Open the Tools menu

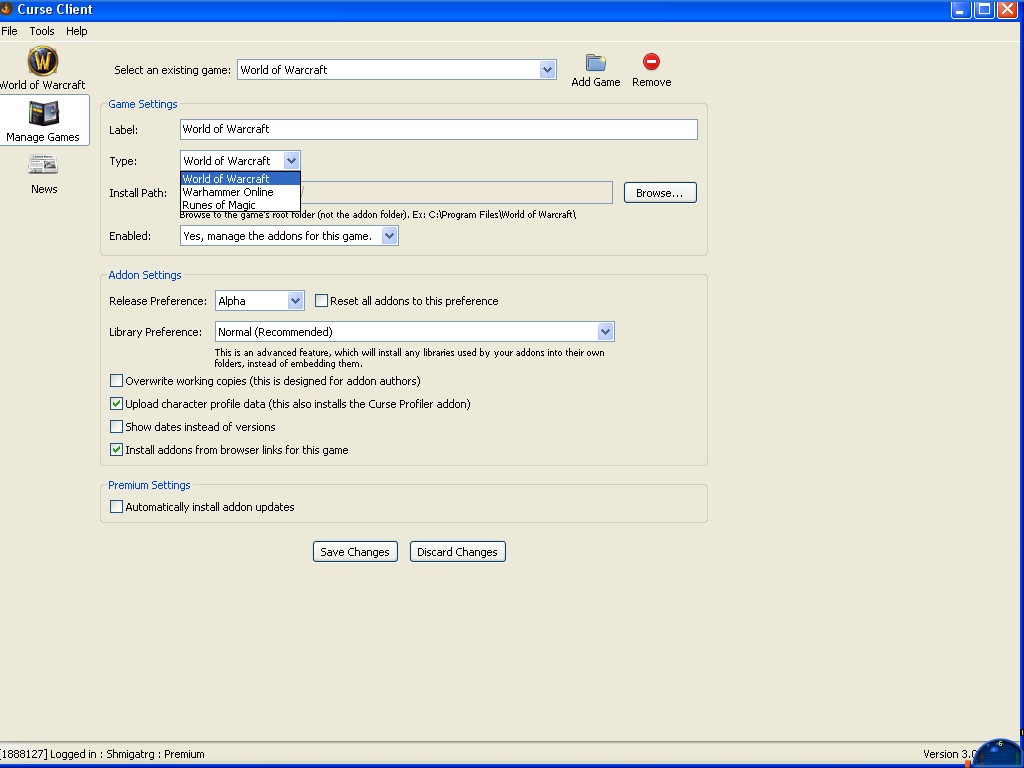click(42, 31)
